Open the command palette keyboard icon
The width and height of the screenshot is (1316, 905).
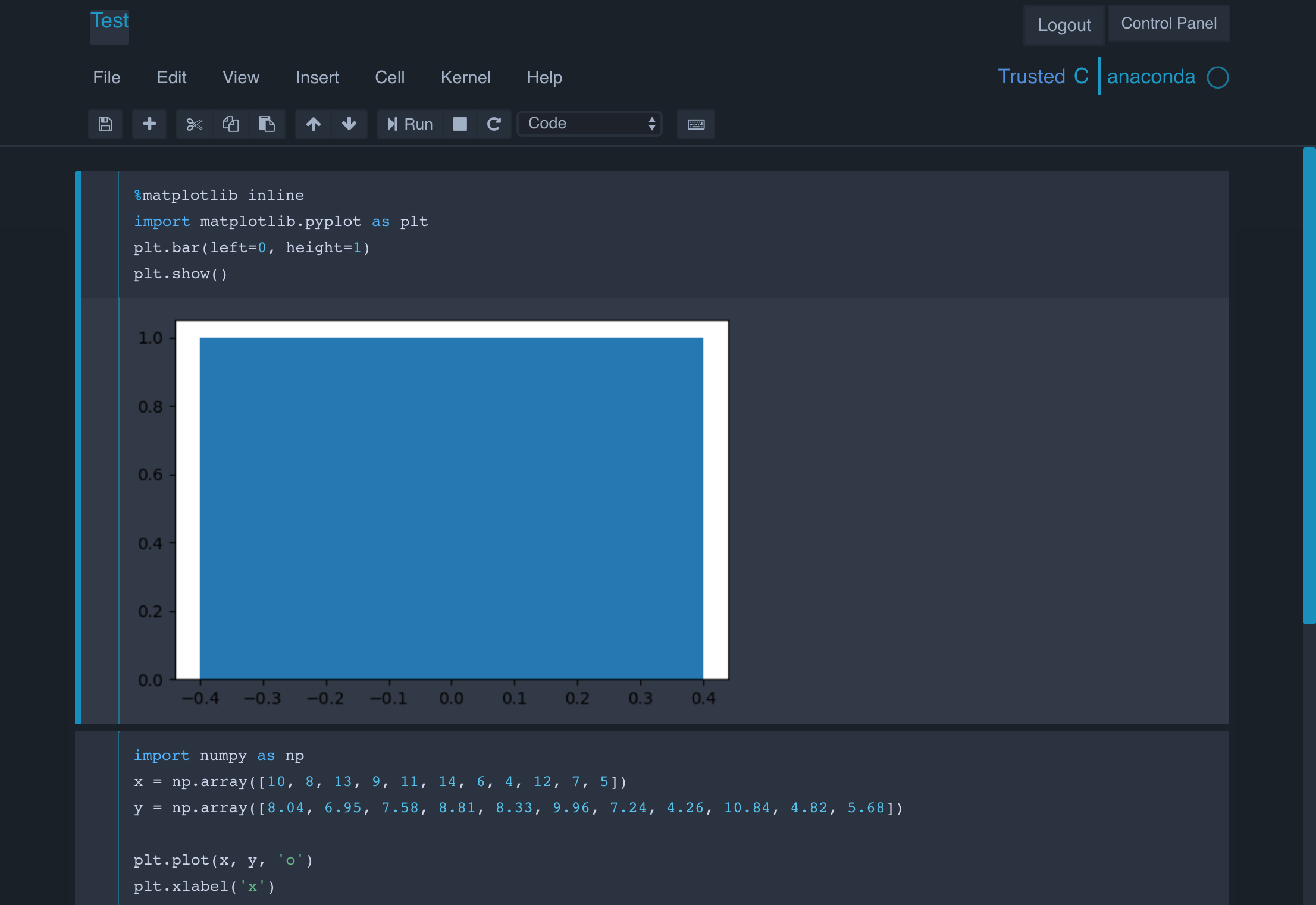(x=696, y=124)
